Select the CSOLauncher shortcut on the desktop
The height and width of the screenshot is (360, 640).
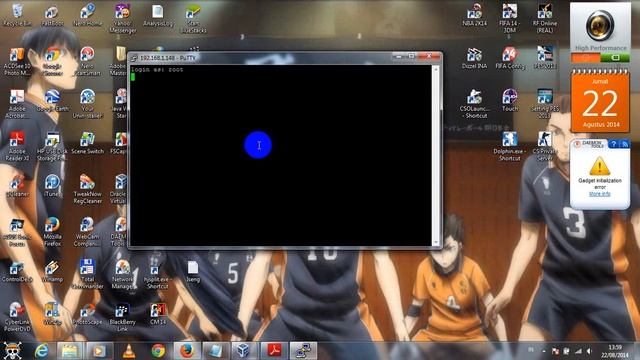[474, 104]
